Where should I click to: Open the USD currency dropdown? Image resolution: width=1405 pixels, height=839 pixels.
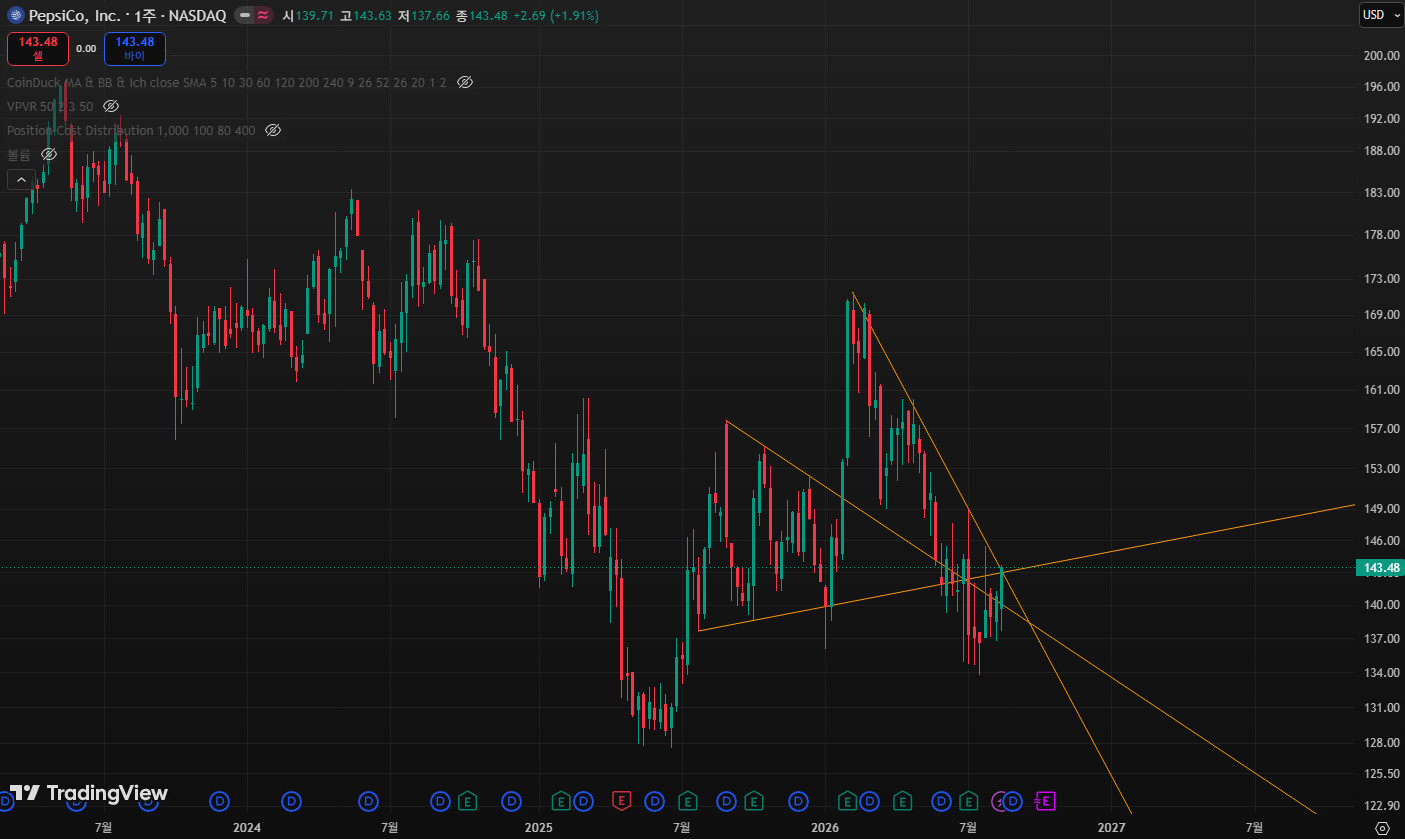click(x=1380, y=15)
